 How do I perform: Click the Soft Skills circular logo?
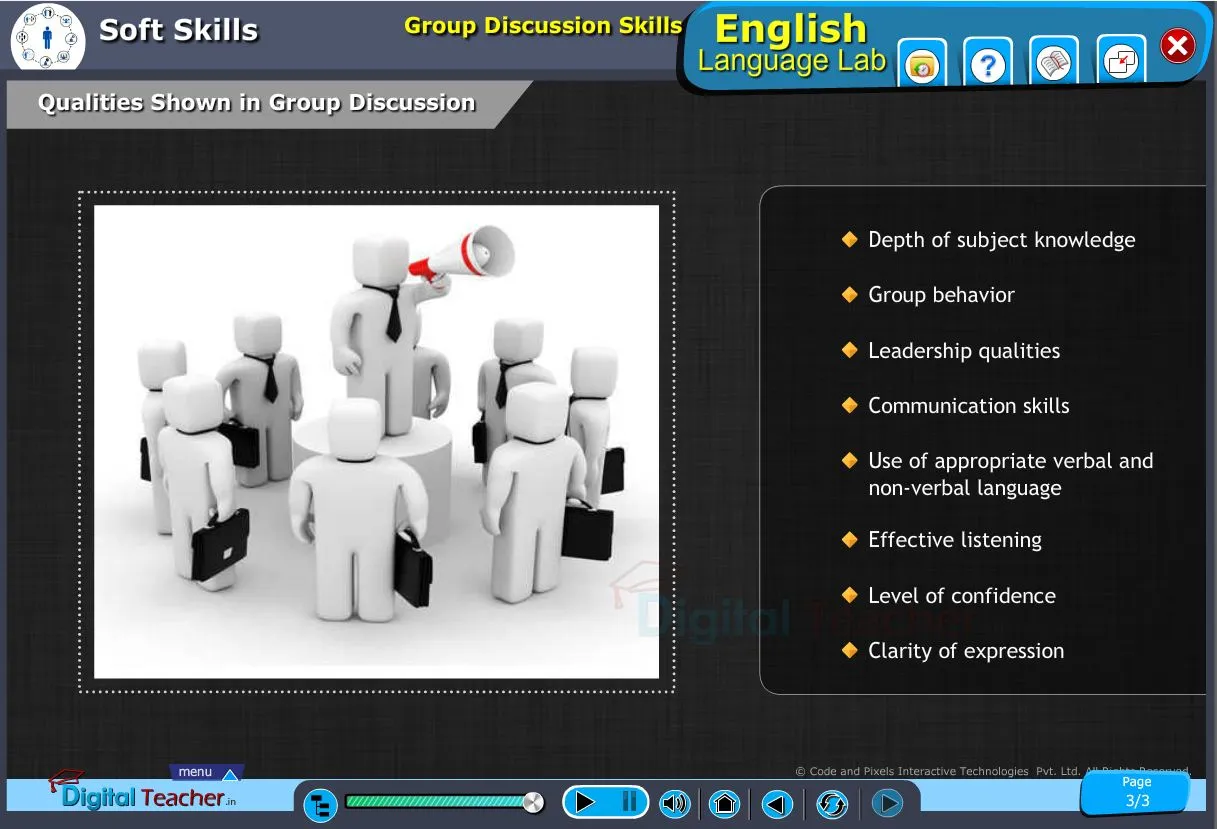(47, 37)
